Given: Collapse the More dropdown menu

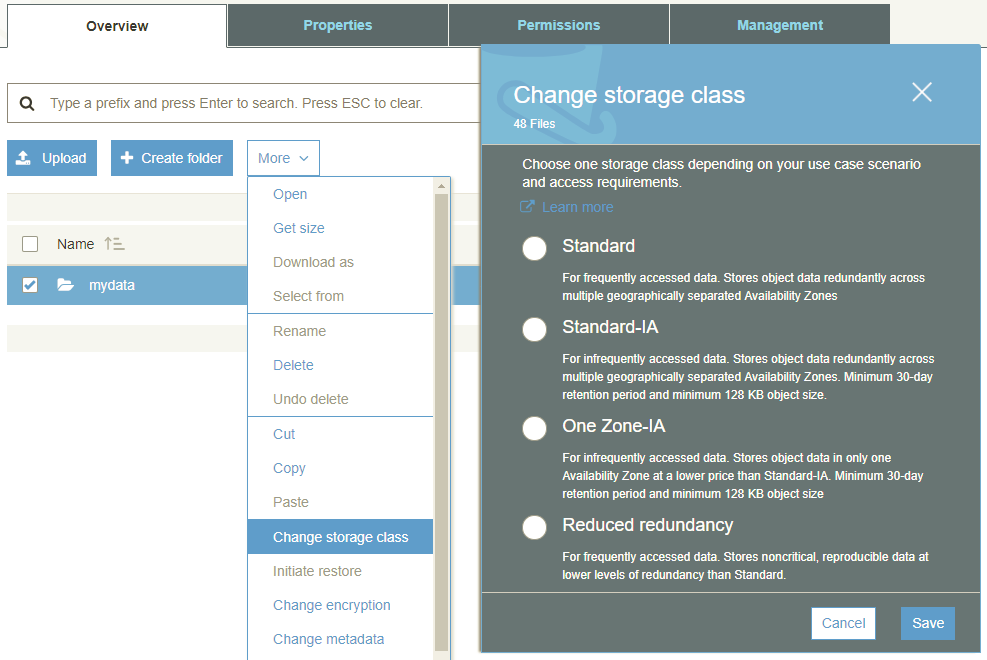Looking at the screenshot, I should pyautogui.click(x=283, y=158).
